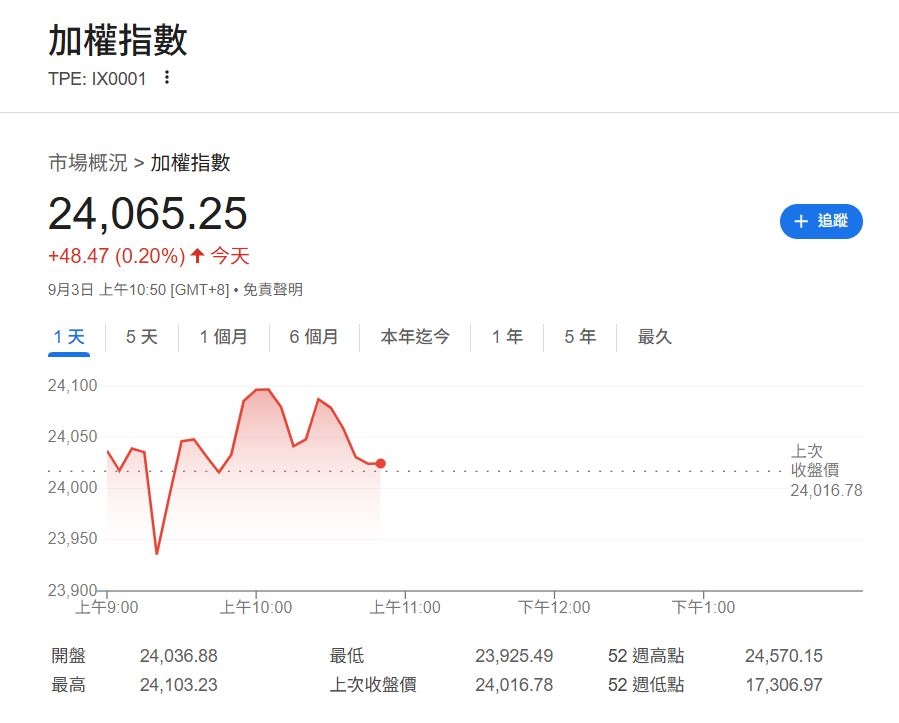Click the red upward arrow beside +48.47

(x=197, y=256)
